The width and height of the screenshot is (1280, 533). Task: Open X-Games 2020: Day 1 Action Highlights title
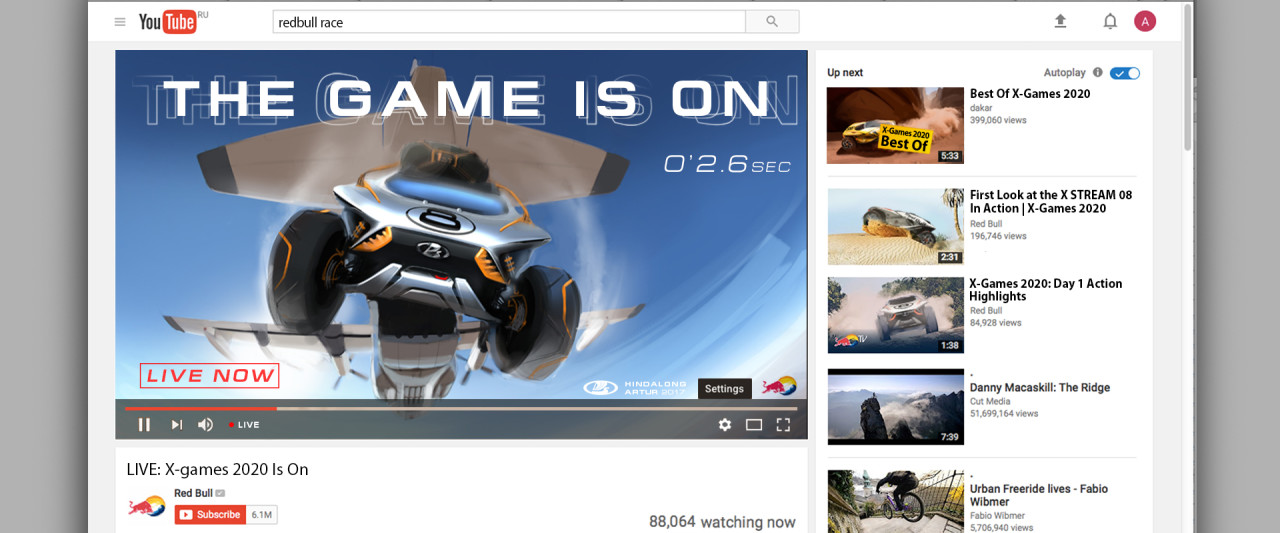pyautogui.click(x=1046, y=290)
